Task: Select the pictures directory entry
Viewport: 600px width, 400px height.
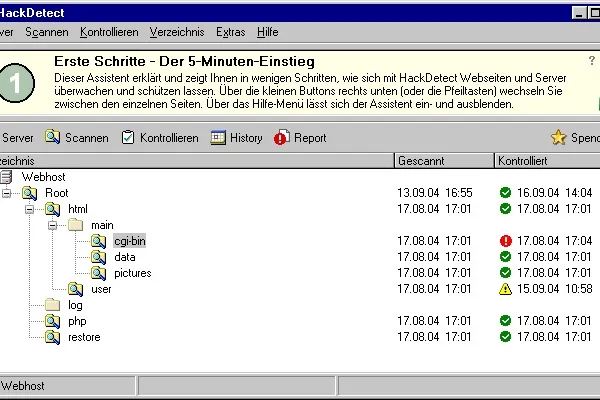Action: click(133, 273)
